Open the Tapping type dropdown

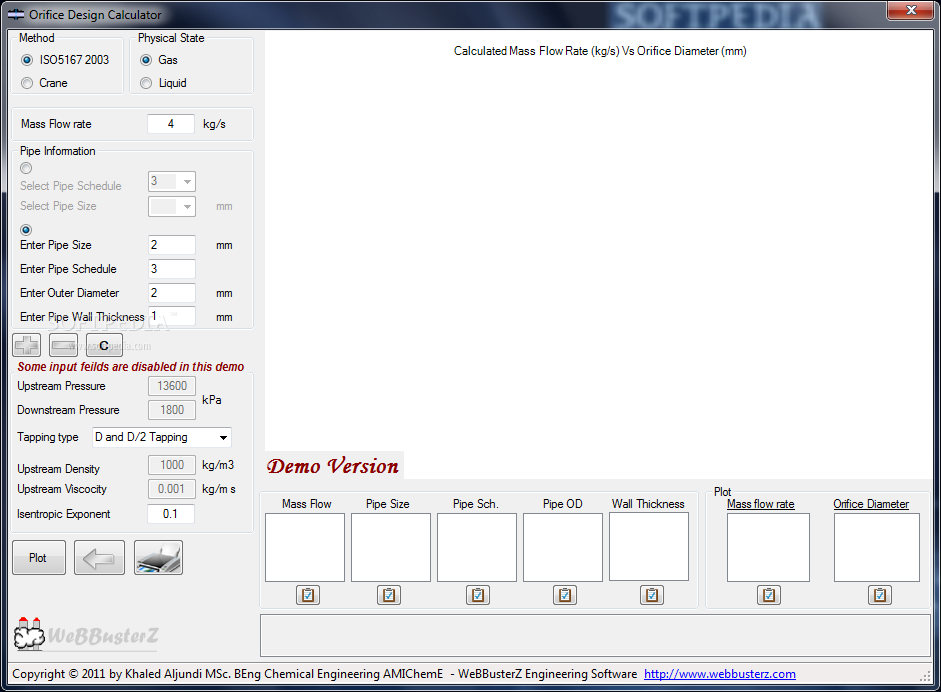(x=161, y=437)
